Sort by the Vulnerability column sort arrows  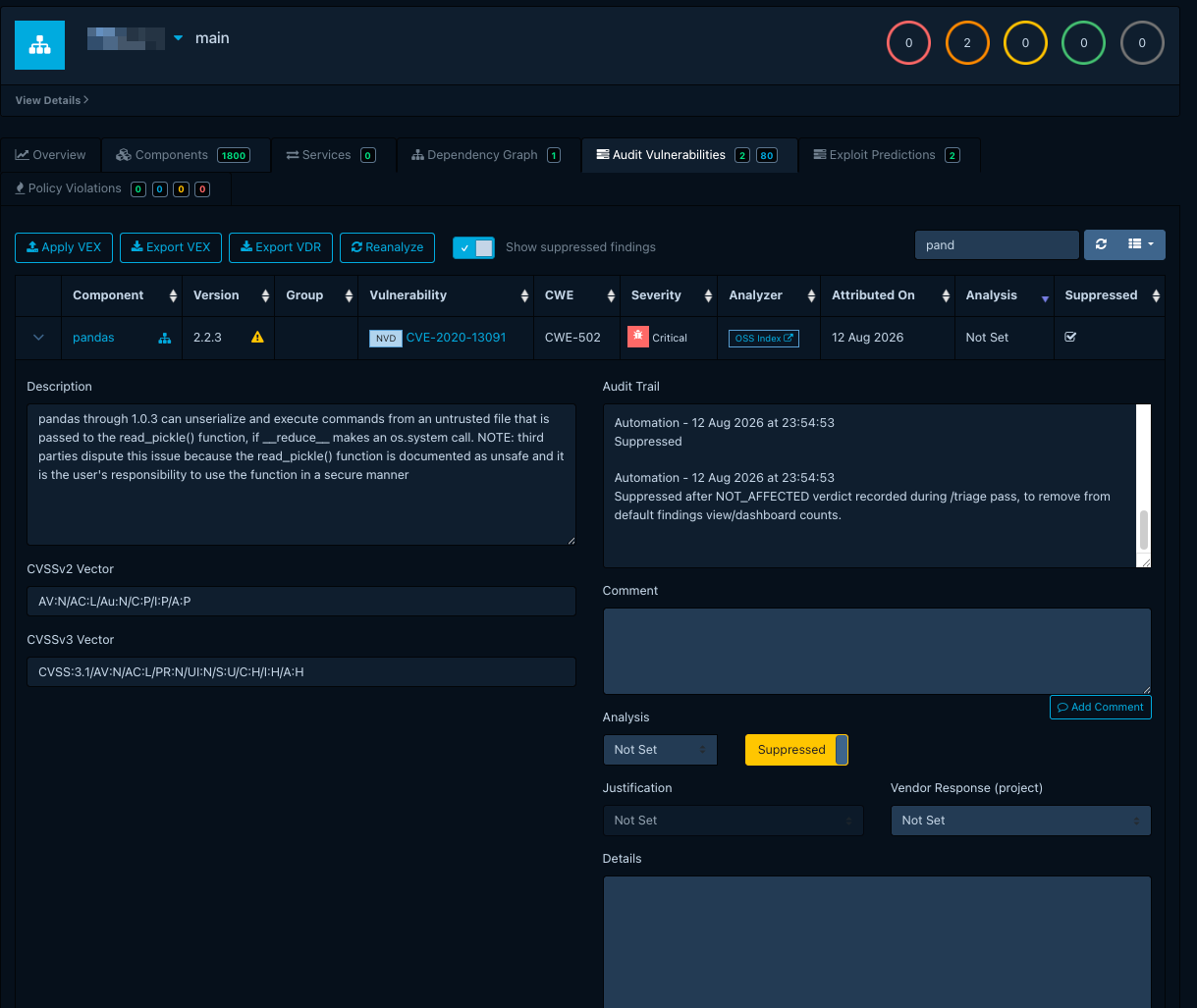[x=523, y=295]
